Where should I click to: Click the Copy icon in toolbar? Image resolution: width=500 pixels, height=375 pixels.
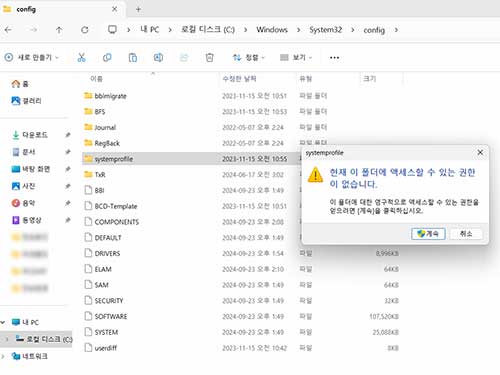(x=107, y=58)
